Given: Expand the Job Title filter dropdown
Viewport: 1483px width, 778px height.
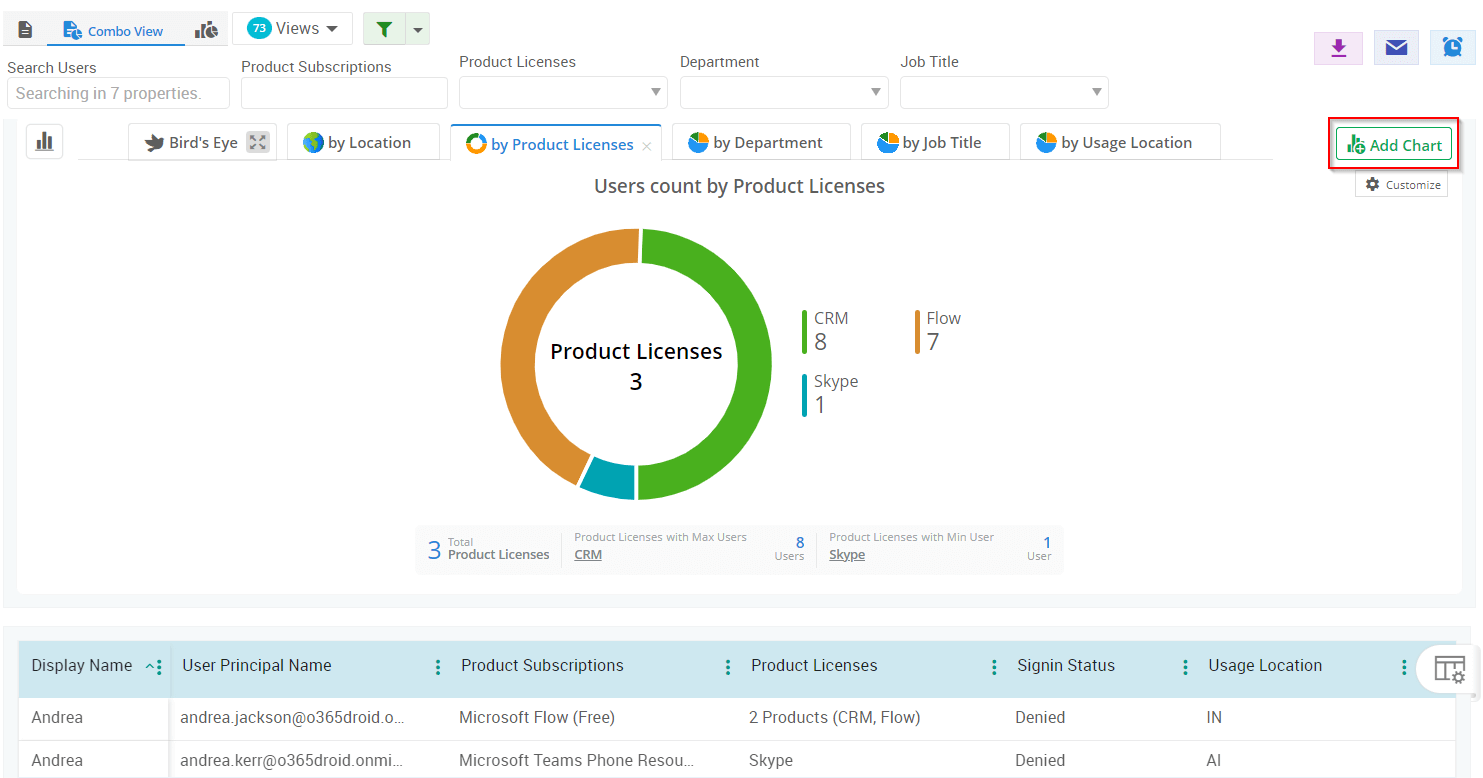Looking at the screenshot, I should (x=1004, y=92).
